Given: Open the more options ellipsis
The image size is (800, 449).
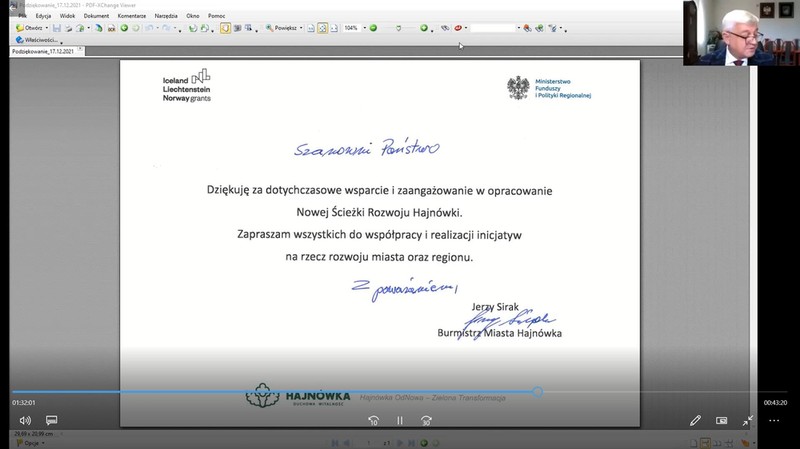Looking at the screenshot, I should pos(774,420).
